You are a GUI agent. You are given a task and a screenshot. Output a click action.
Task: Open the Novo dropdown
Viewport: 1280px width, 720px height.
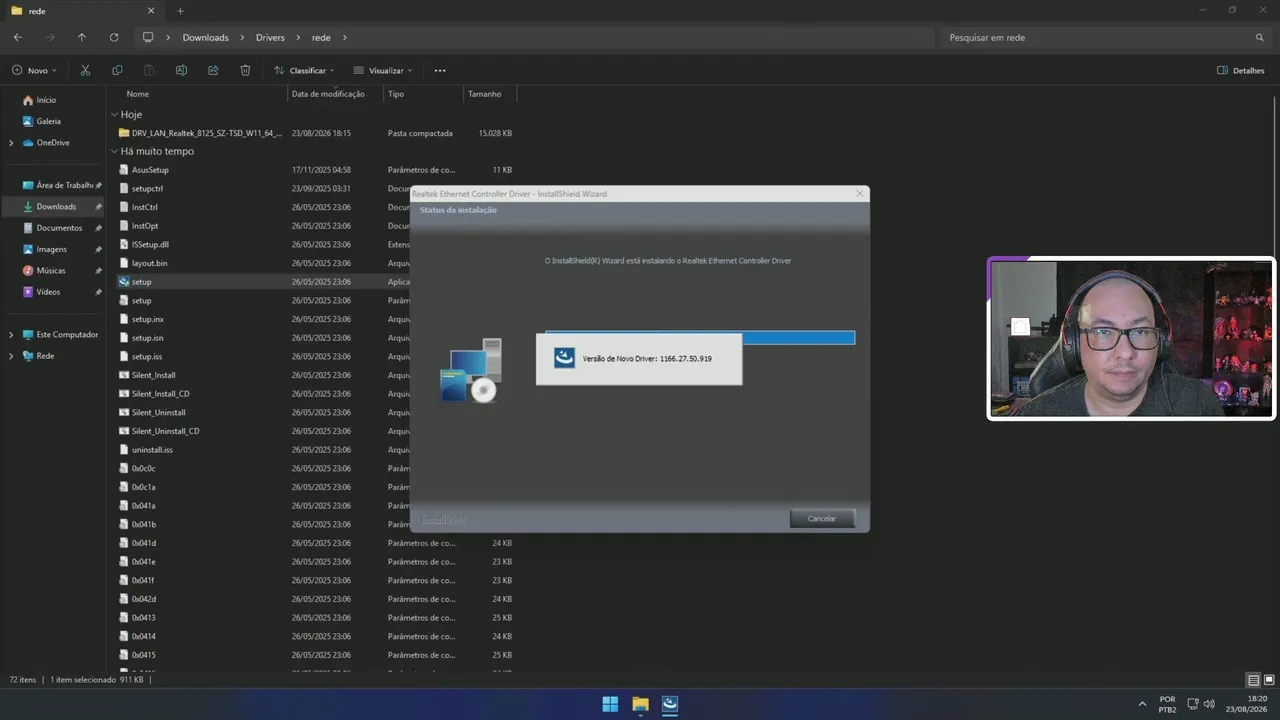click(x=34, y=70)
